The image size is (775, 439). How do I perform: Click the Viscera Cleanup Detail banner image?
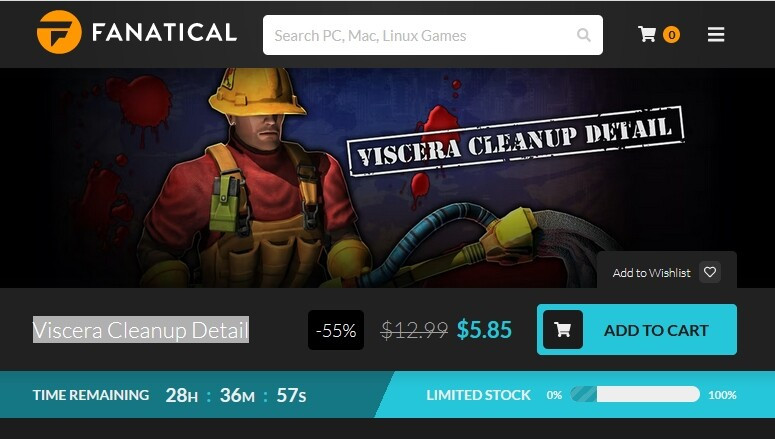tap(388, 178)
